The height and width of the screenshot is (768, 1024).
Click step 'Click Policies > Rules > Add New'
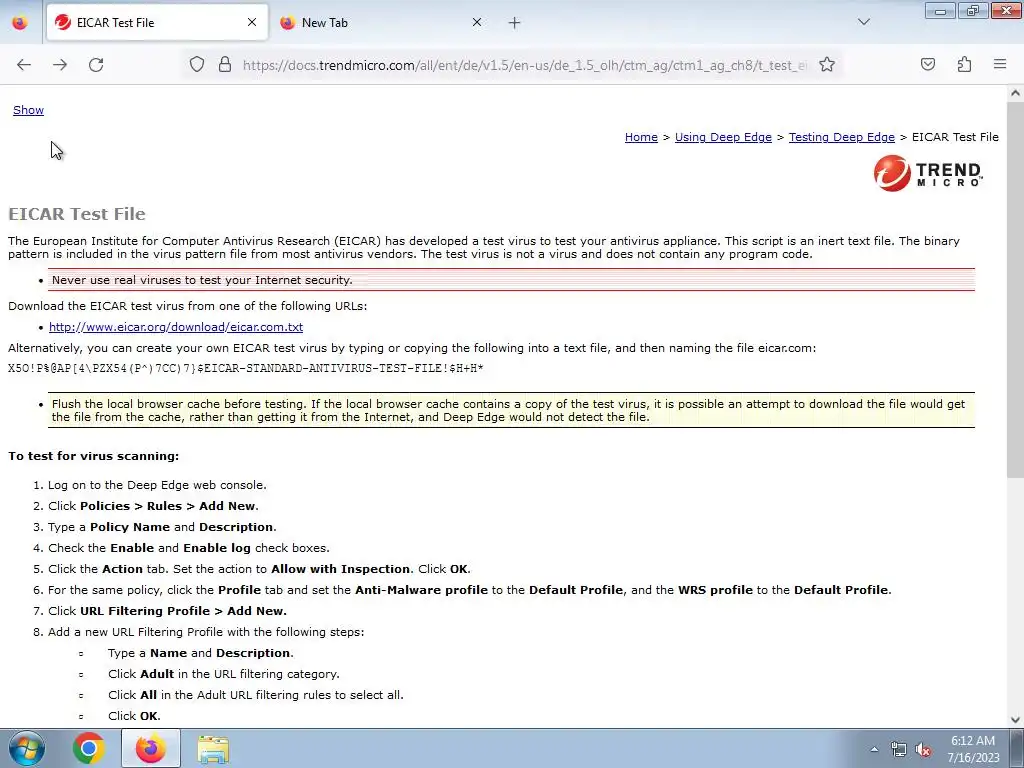point(153,506)
